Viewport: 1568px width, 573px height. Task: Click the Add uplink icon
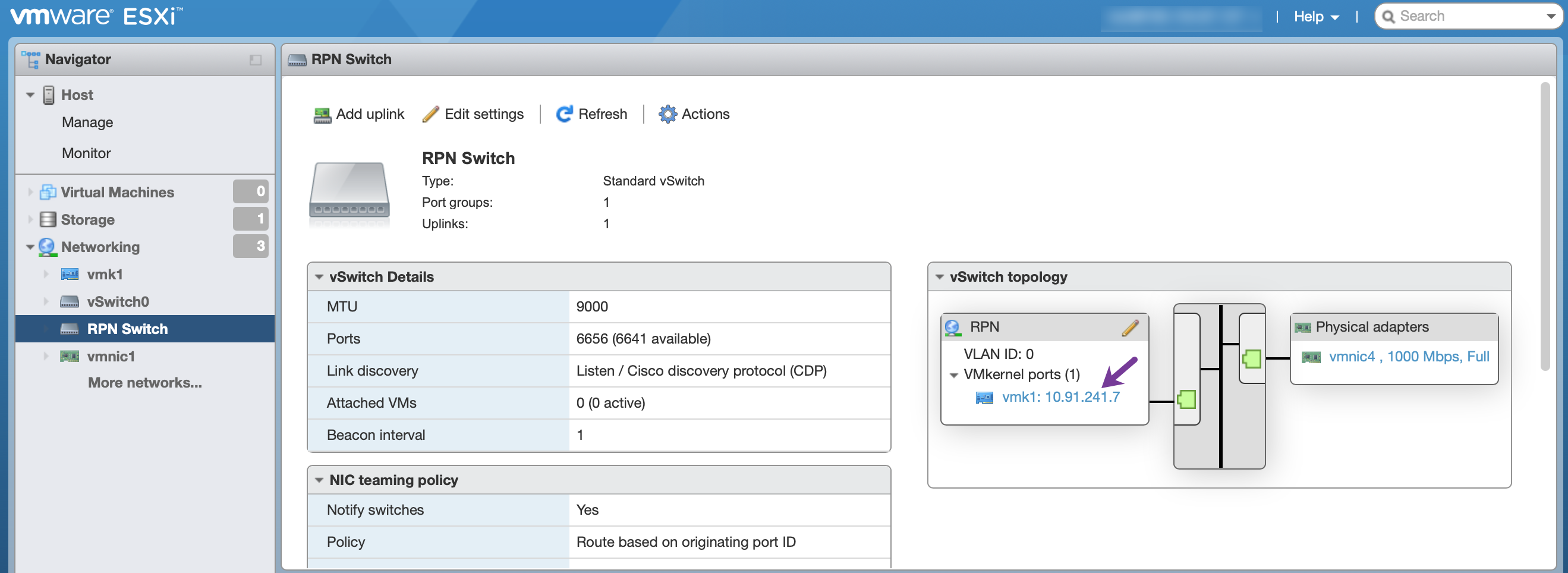point(322,115)
